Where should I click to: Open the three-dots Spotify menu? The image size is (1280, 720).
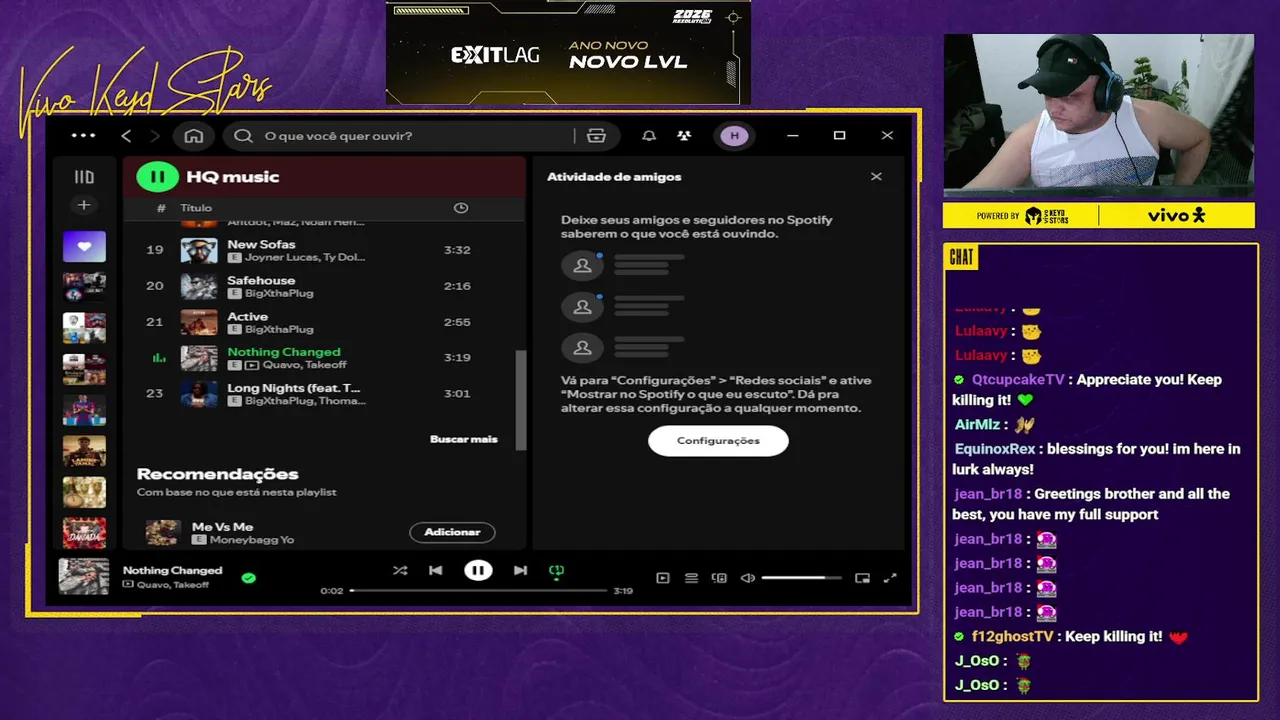point(84,136)
